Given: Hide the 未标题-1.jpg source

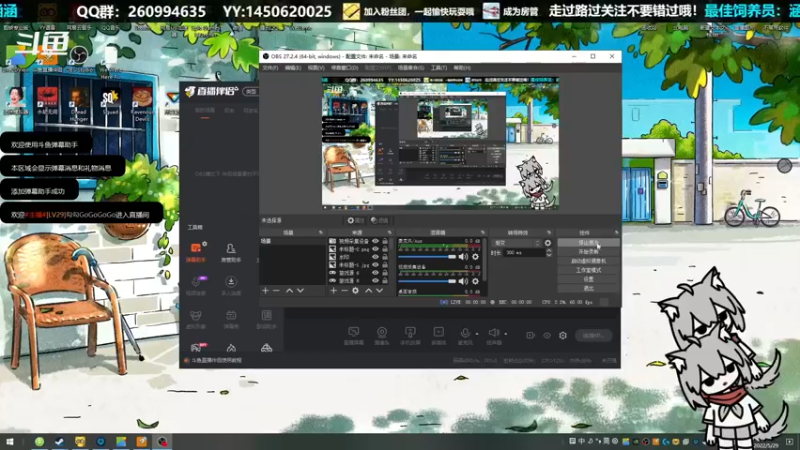Looking at the screenshot, I should click(x=376, y=265).
